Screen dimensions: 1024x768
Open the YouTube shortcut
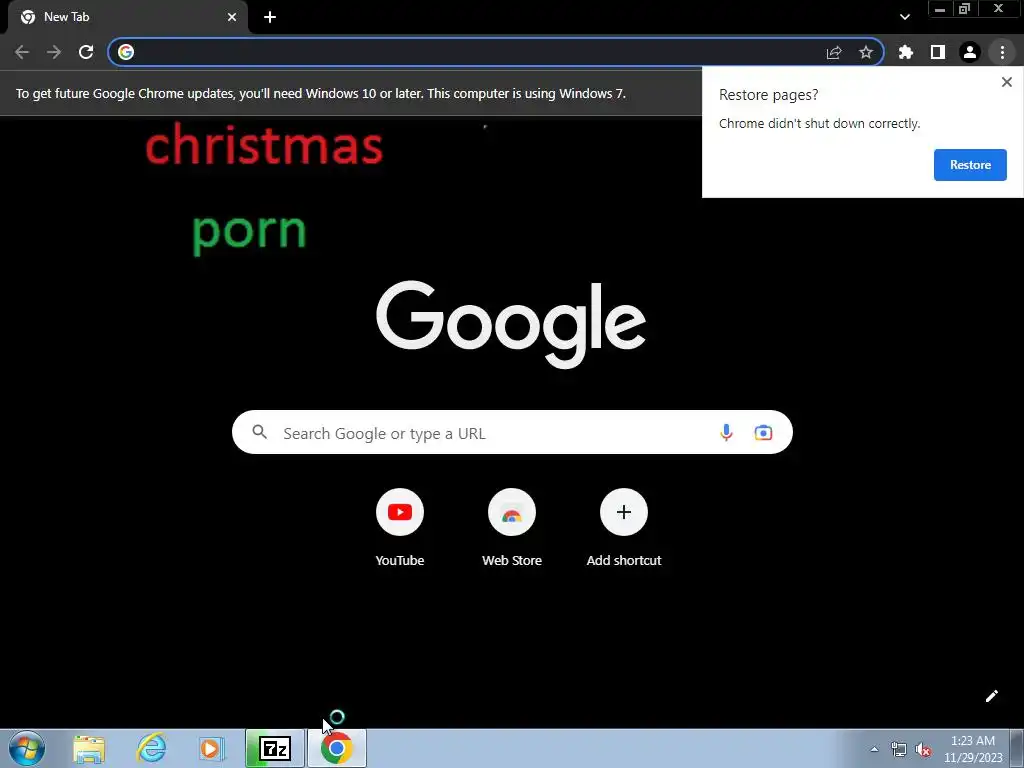400,528
